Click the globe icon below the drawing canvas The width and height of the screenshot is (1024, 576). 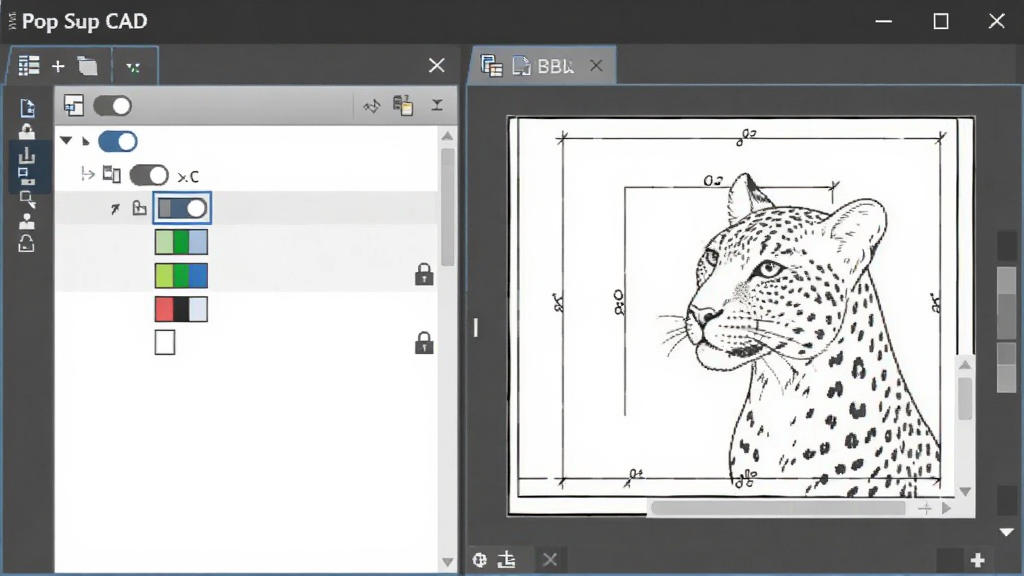(x=480, y=560)
